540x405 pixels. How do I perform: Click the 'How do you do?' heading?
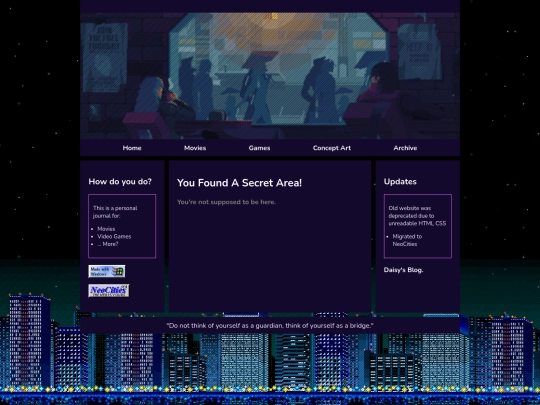tap(120, 182)
